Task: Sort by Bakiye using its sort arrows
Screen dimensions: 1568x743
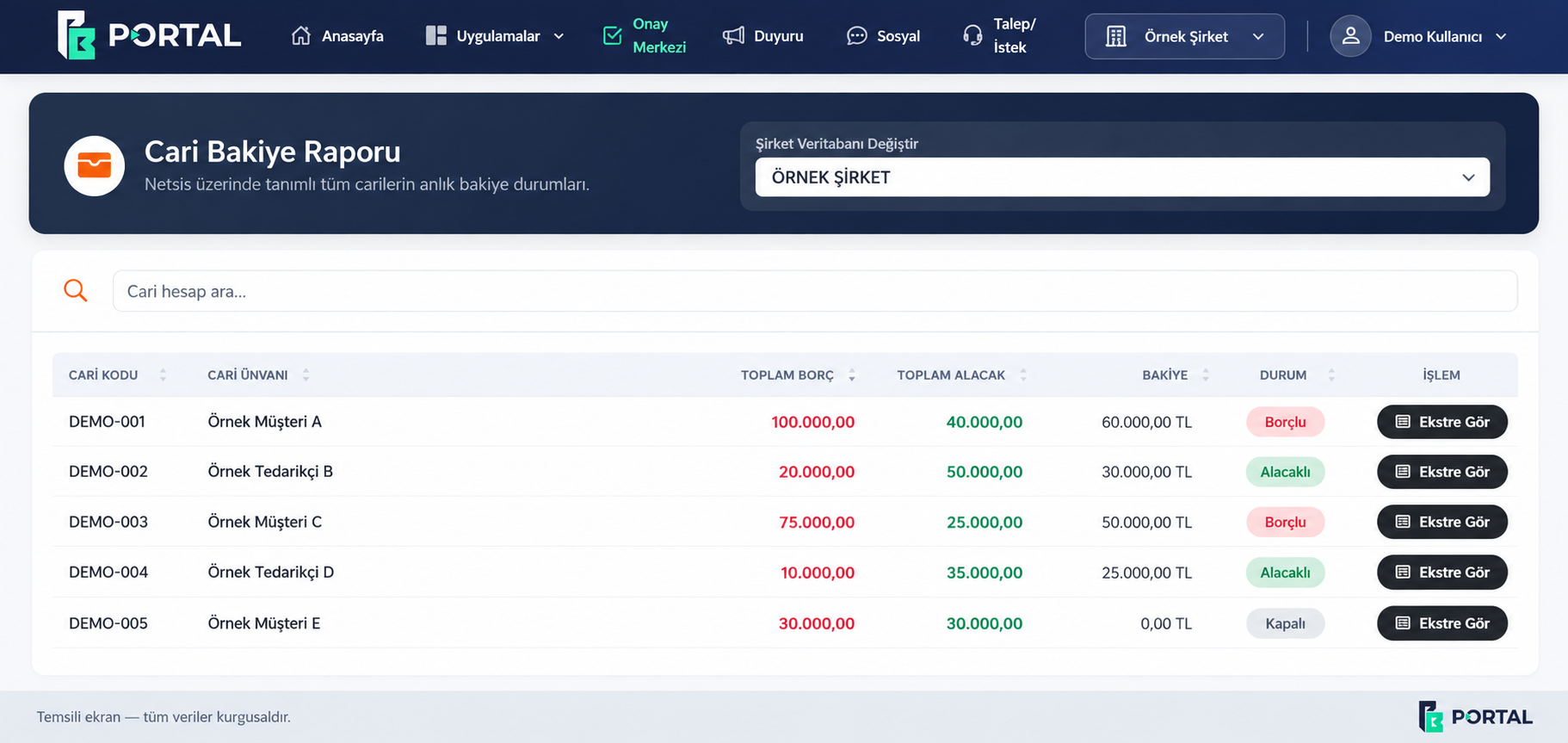Action: coord(1206,375)
